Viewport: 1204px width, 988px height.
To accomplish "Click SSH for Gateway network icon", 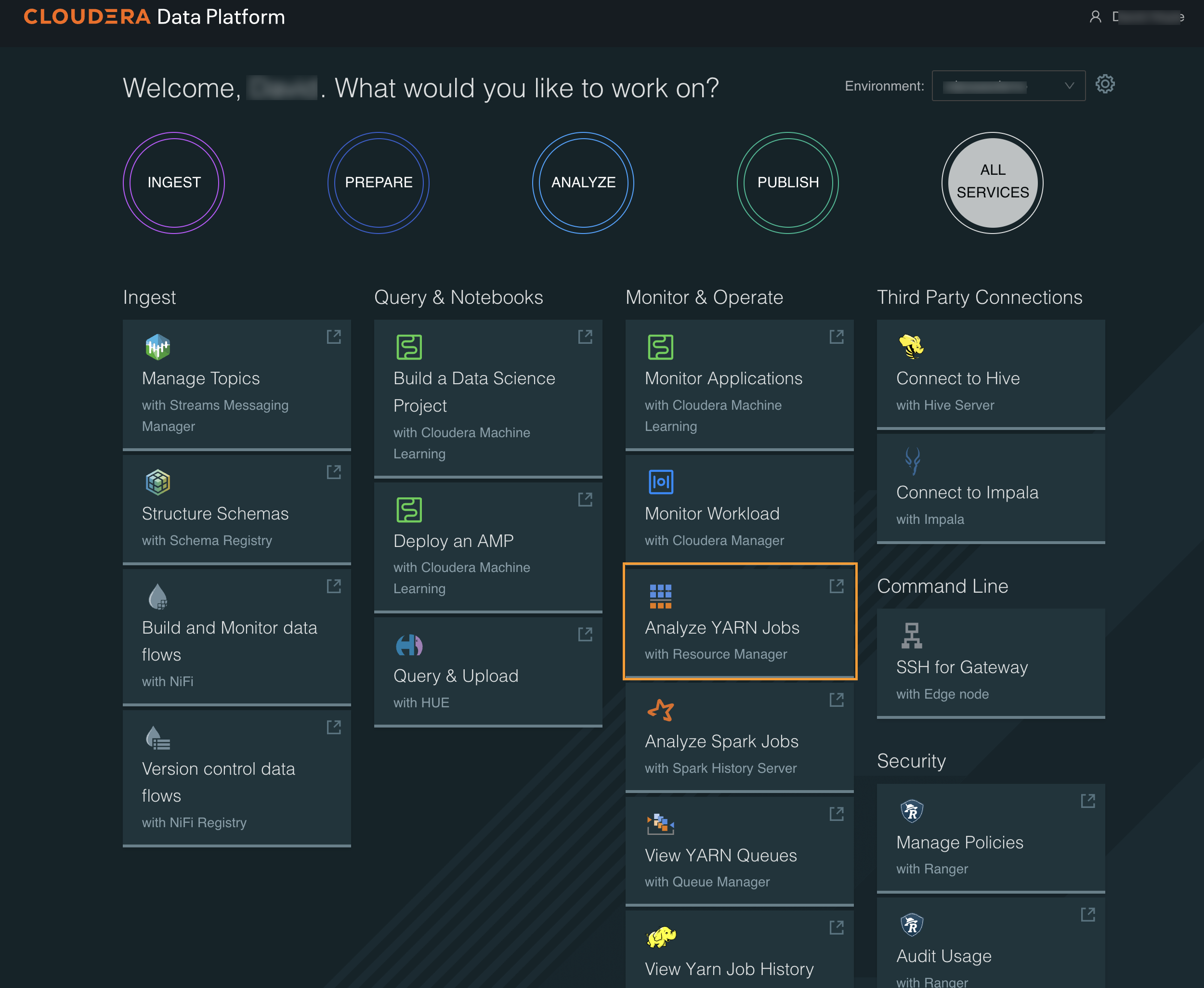I will [911, 636].
